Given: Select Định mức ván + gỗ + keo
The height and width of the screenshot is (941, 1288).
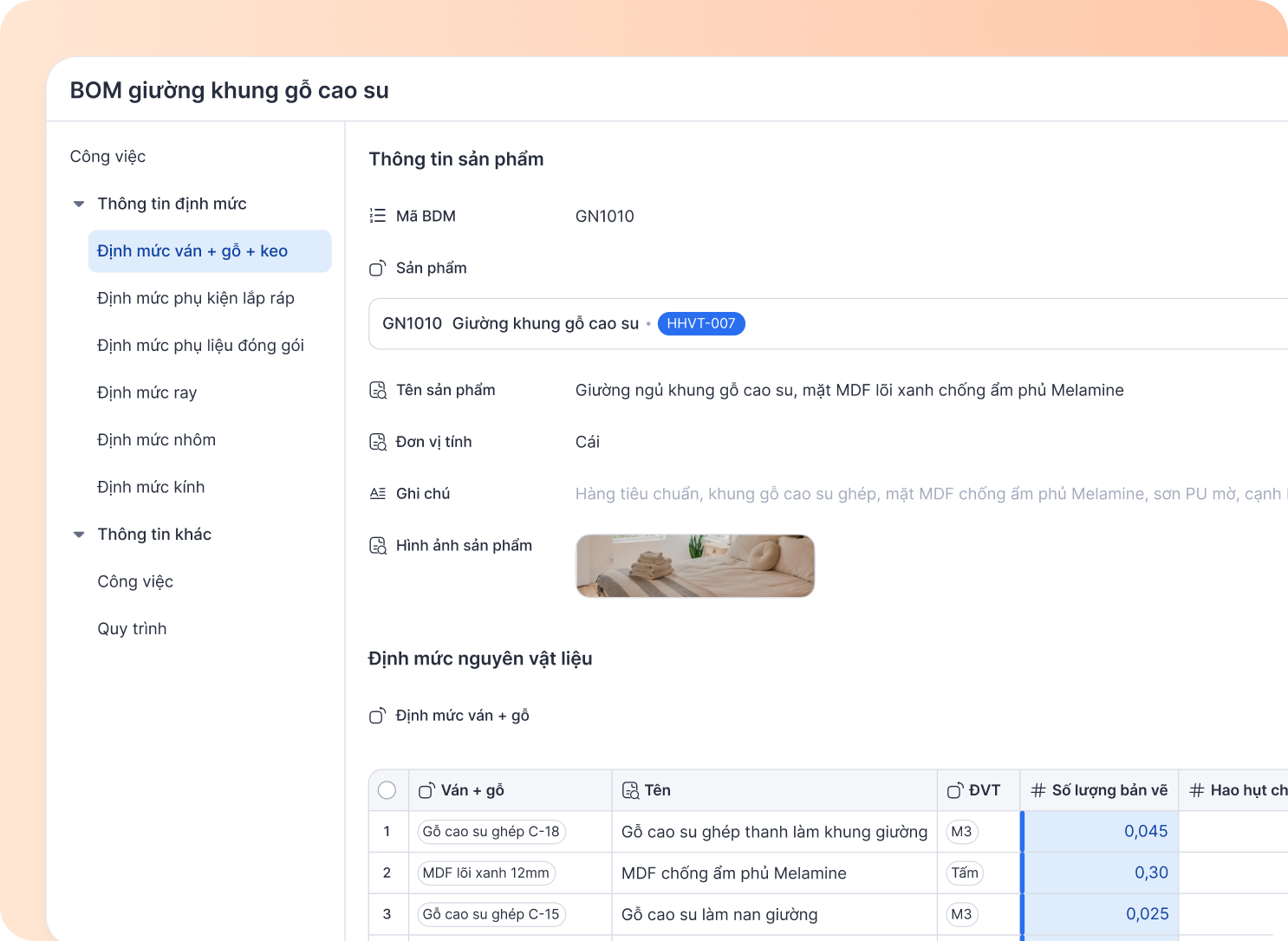Looking at the screenshot, I should coord(210,251).
